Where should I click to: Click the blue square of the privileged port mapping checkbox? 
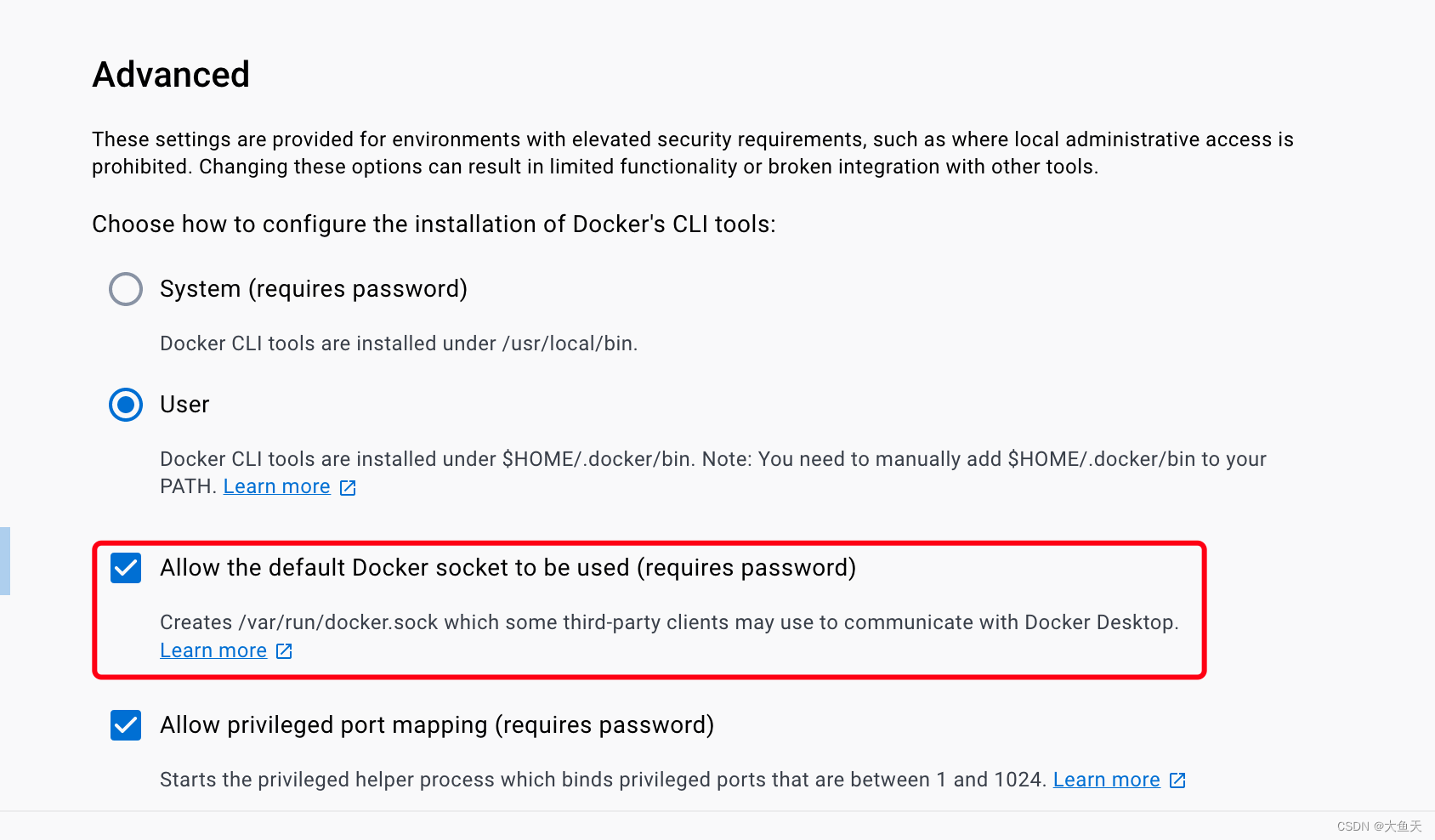(x=125, y=725)
